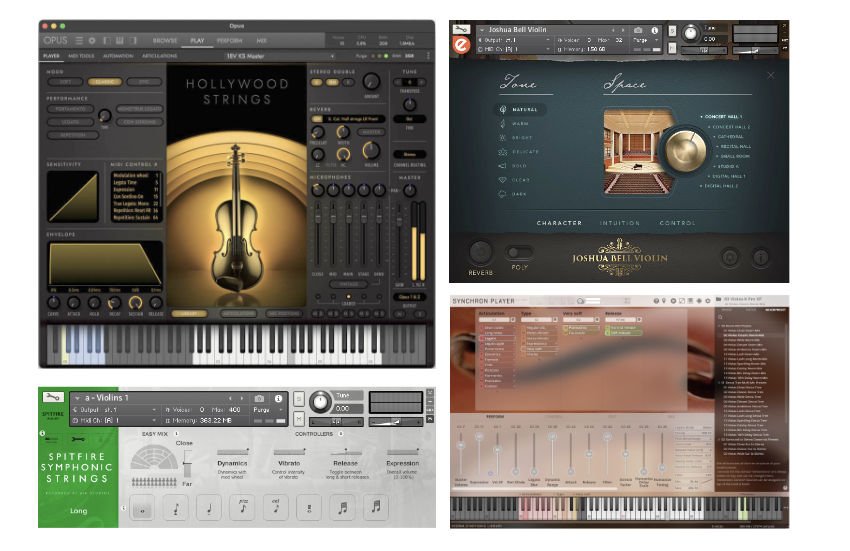Switch to the Browse tab in Opus
Image resolution: width=850 pixels, height=551 pixels.
click(x=165, y=41)
